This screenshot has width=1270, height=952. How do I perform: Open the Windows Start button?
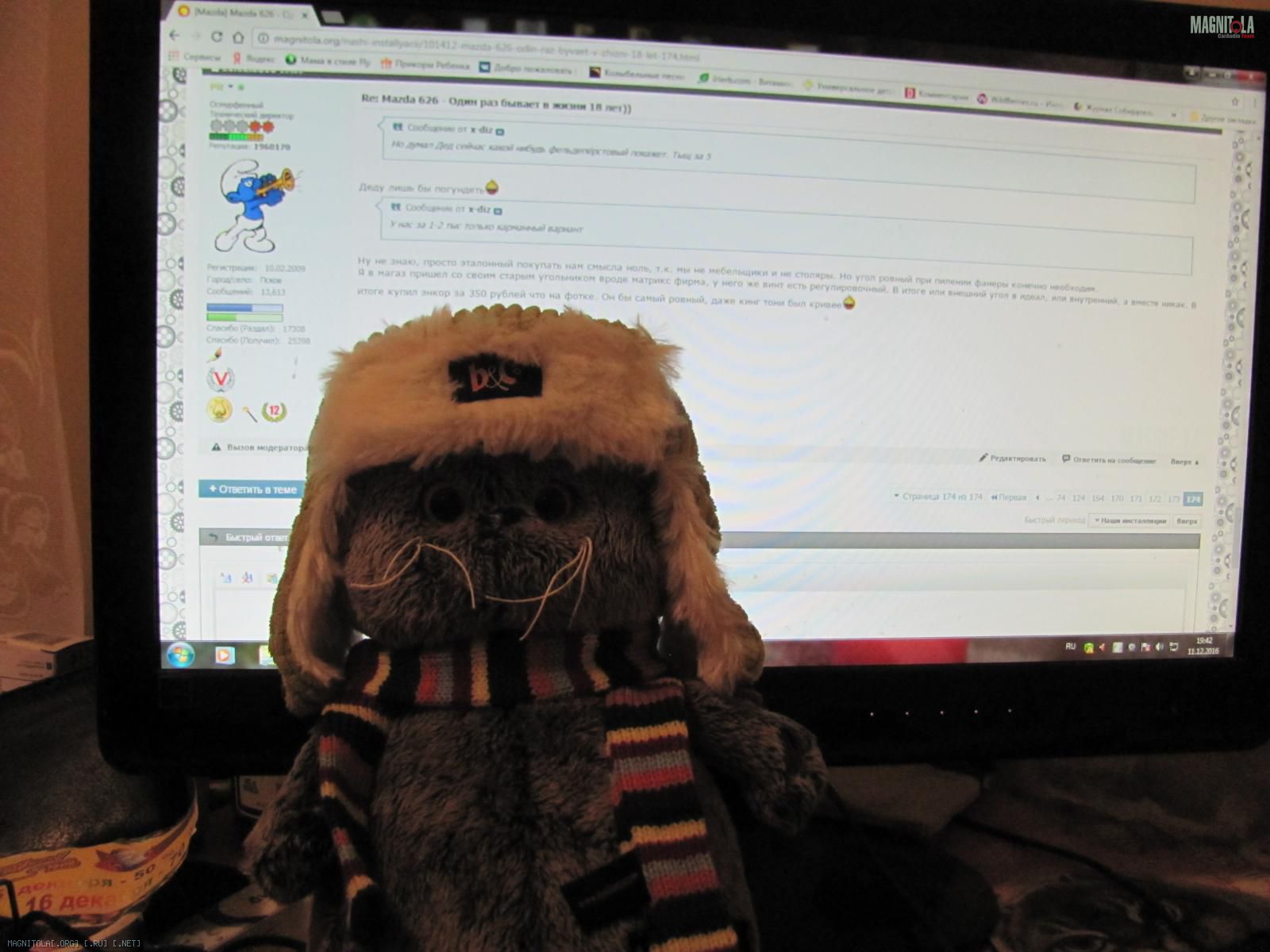point(180,655)
